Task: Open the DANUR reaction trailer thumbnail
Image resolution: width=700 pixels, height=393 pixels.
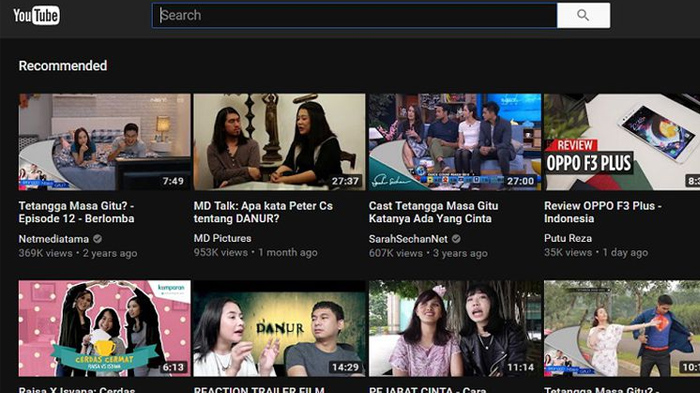Action: coord(279,328)
